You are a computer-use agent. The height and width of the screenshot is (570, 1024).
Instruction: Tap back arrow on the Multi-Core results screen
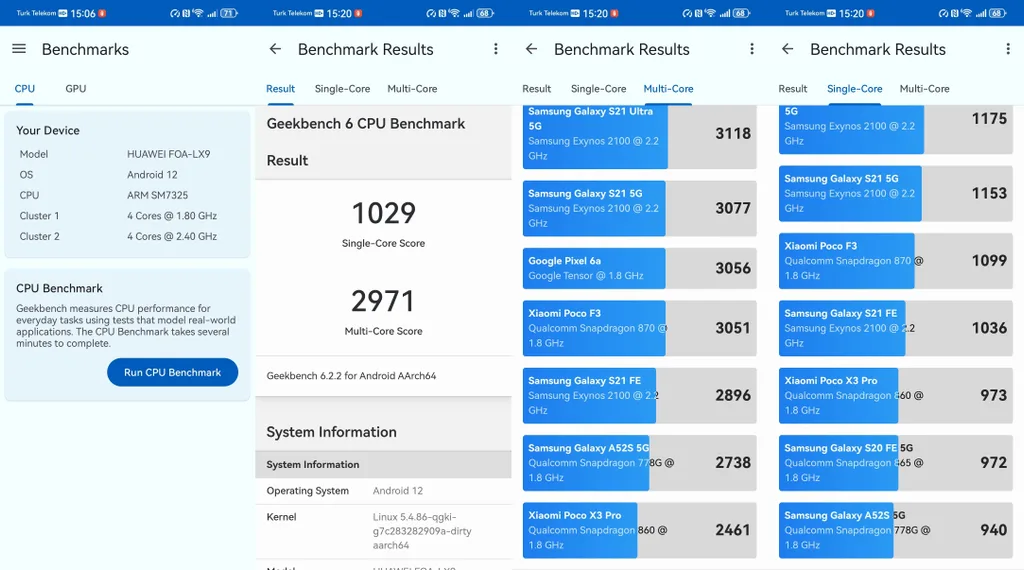point(532,49)
